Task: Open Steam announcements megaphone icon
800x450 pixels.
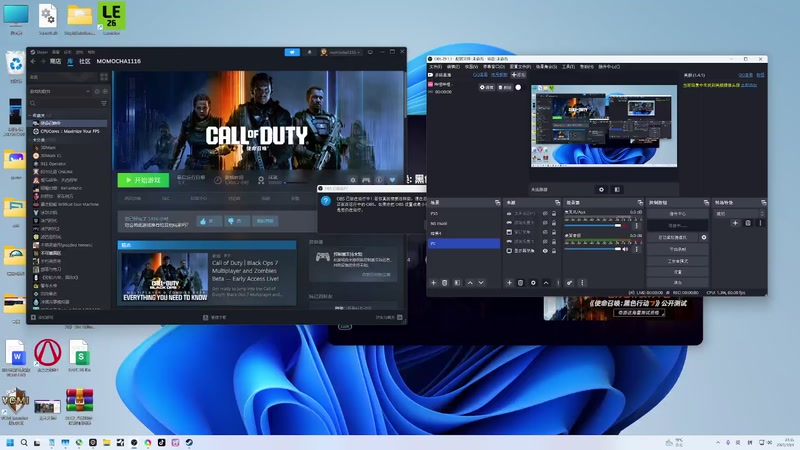Action: click(292, 52)
